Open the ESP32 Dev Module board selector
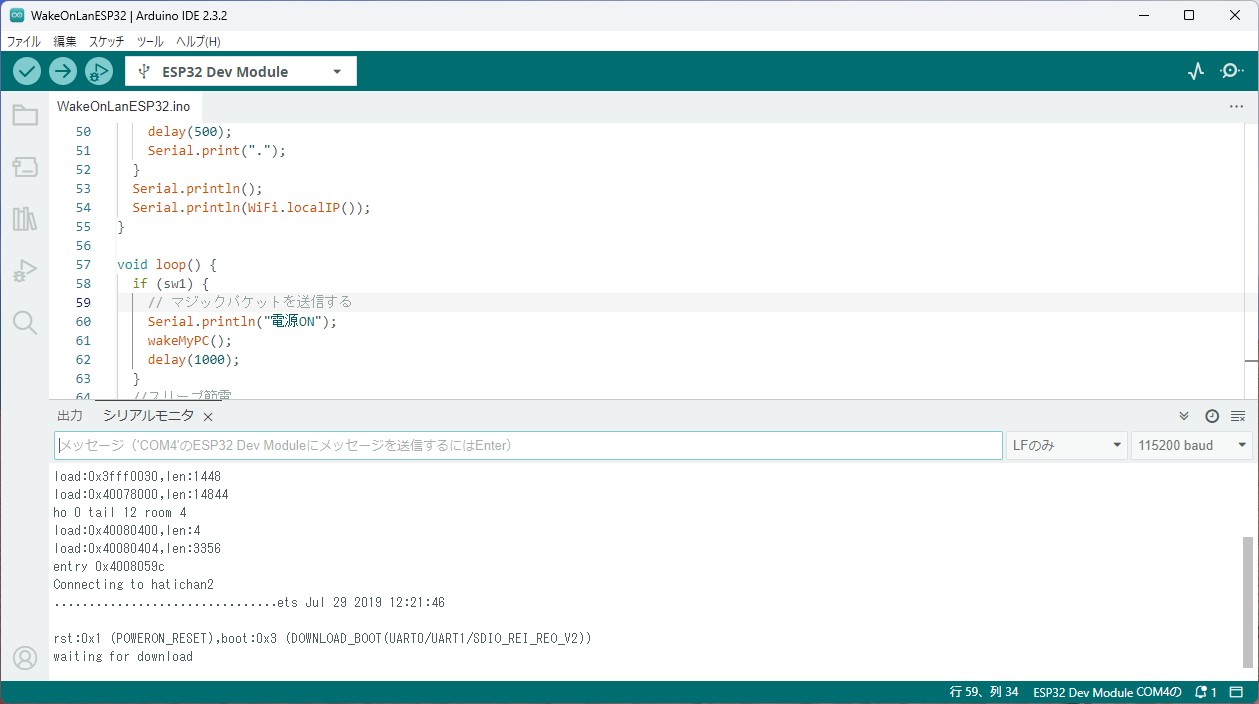1259x704 pixels. (x=241, y=71)
